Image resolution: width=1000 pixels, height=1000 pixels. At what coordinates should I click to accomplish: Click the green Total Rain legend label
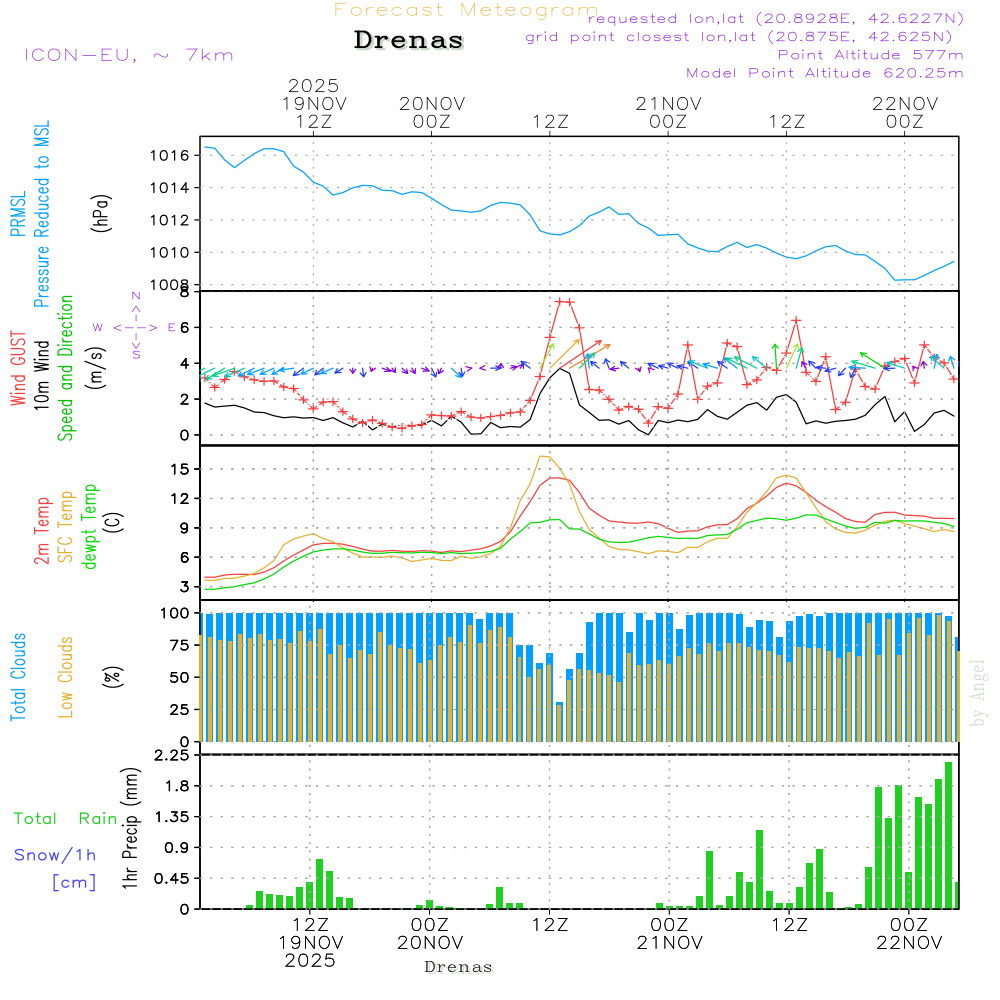(65, 819)
